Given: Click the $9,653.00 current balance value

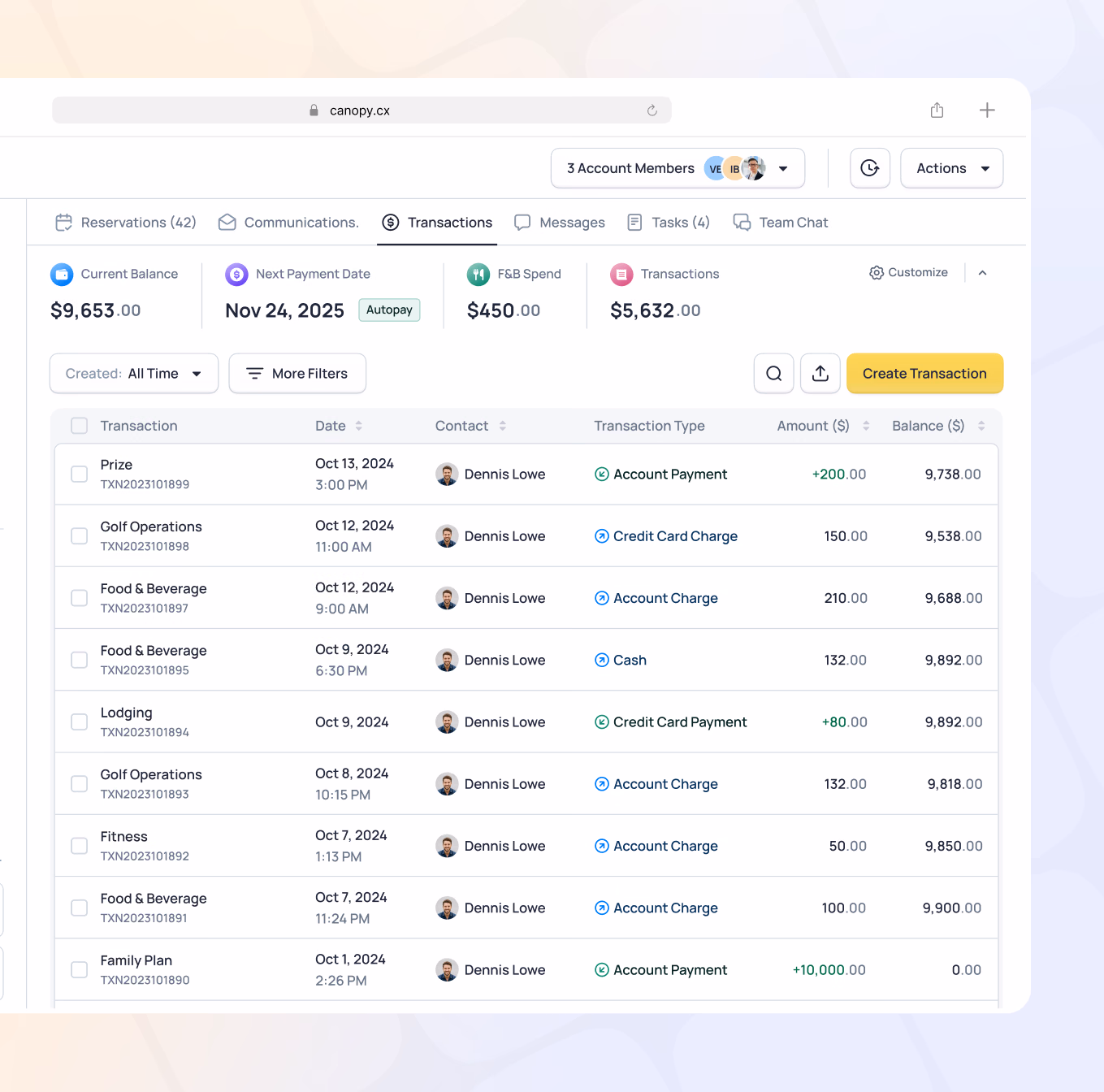Looking at the screenshot, I should coord(95,310).
